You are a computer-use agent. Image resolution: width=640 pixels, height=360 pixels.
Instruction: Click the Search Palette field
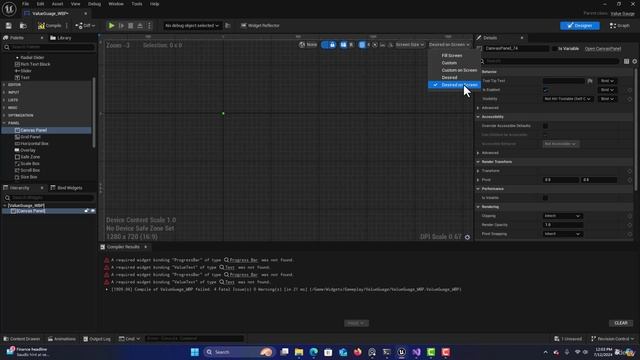[x=49, y=47]
